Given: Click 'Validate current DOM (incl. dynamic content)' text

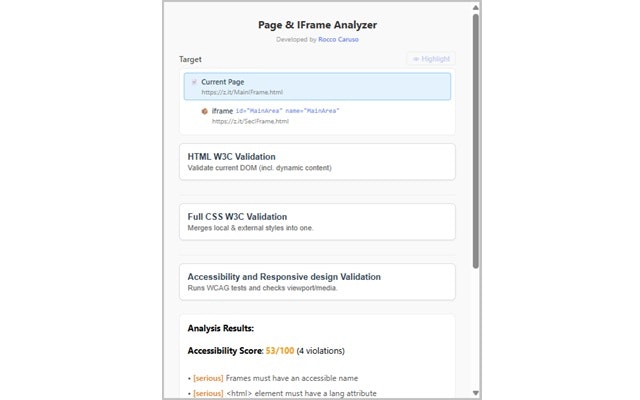Looking at the screenshot, I should pos(260,168).
